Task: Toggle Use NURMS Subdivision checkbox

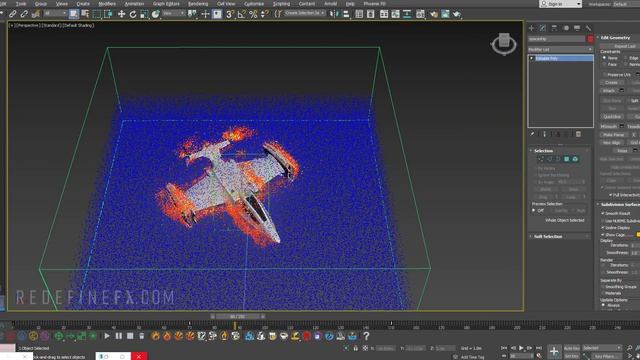Action: 603,221
